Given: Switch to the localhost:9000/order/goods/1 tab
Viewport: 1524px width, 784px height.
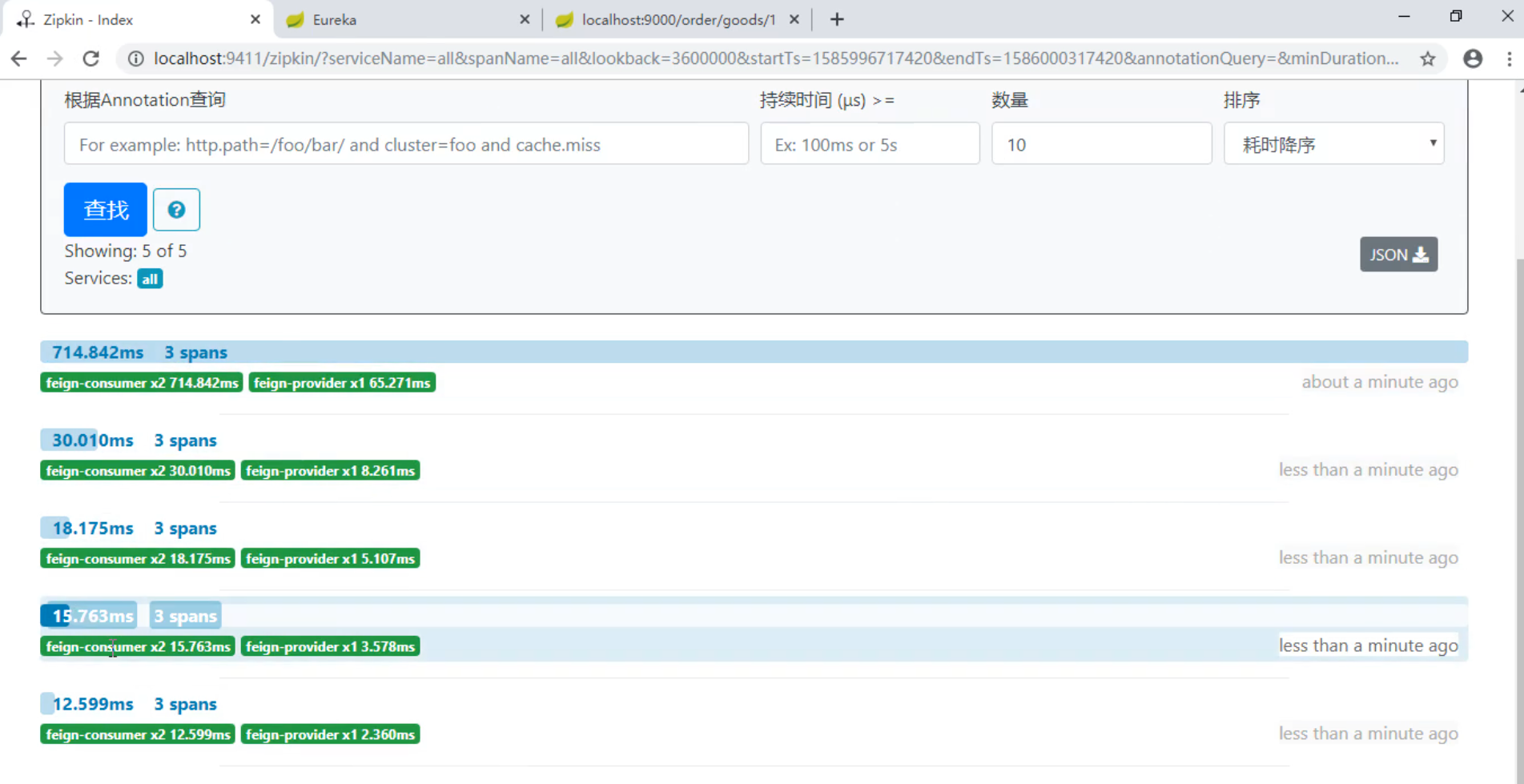Looking at the screenshot, I should [678, 19].
